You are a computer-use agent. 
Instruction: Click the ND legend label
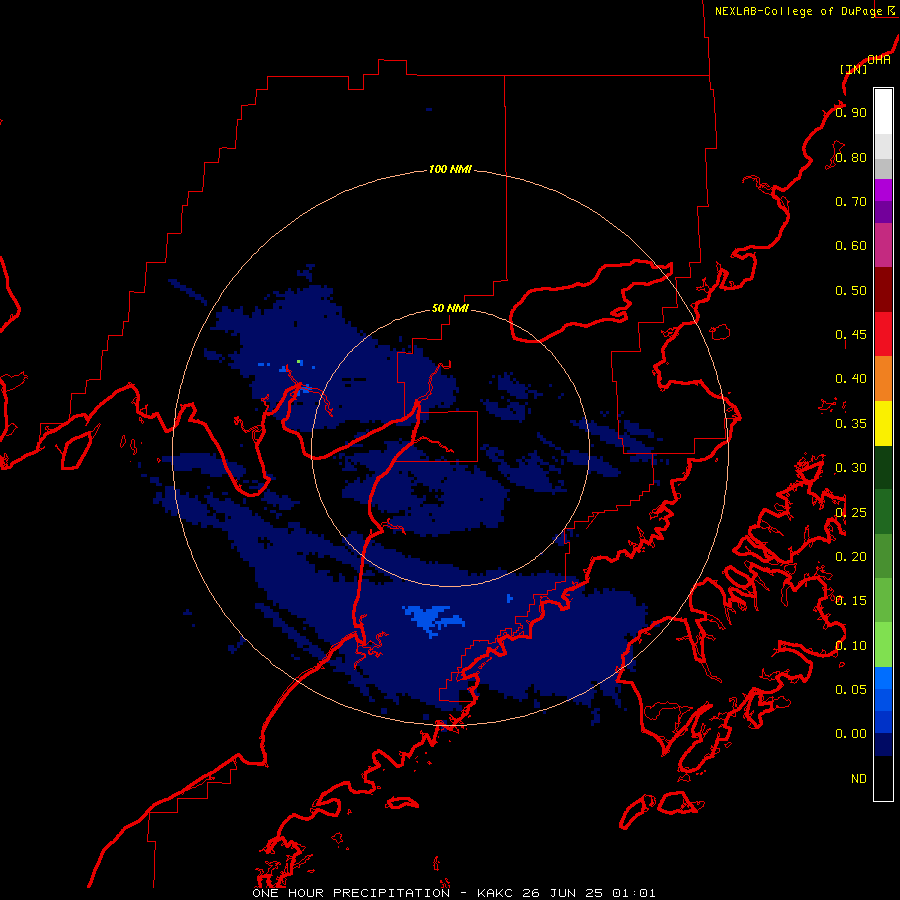859,779
